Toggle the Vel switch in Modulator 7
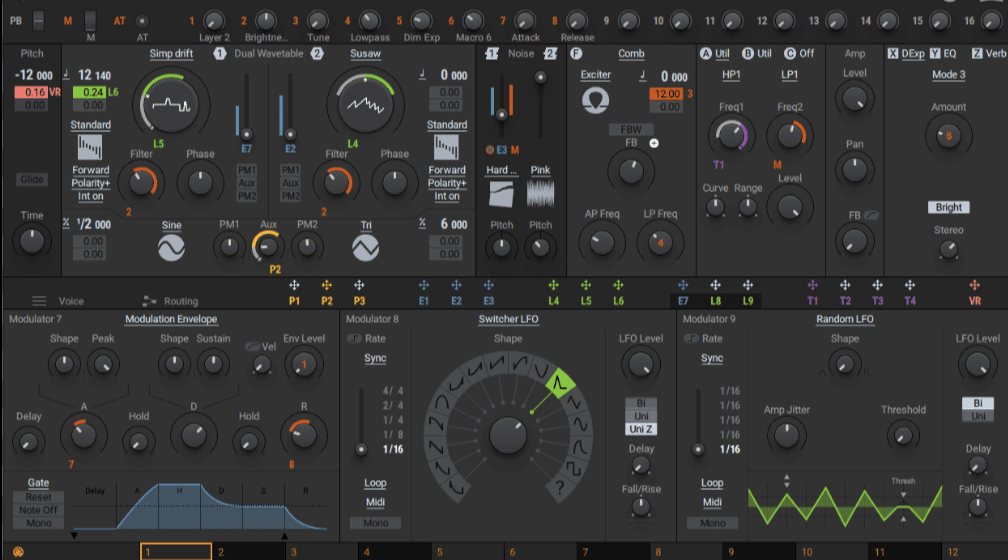The width and height of the screenshot is (1008, 560). click(253, 347)
